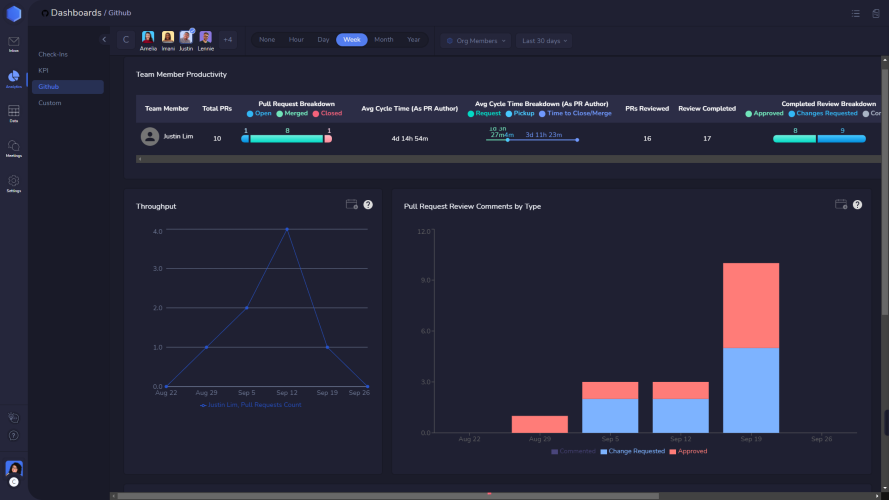
Task: Click the white C workspace badge at the bottom left
Action: tap(14, 482)
